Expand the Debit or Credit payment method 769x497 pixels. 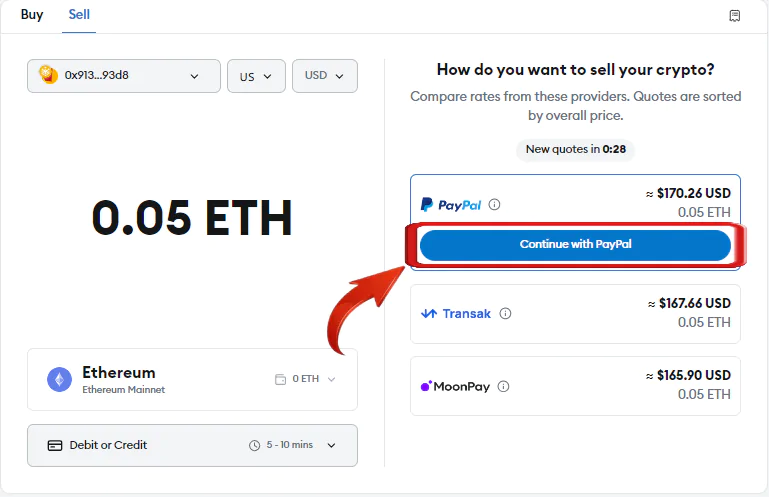[192, 445]
